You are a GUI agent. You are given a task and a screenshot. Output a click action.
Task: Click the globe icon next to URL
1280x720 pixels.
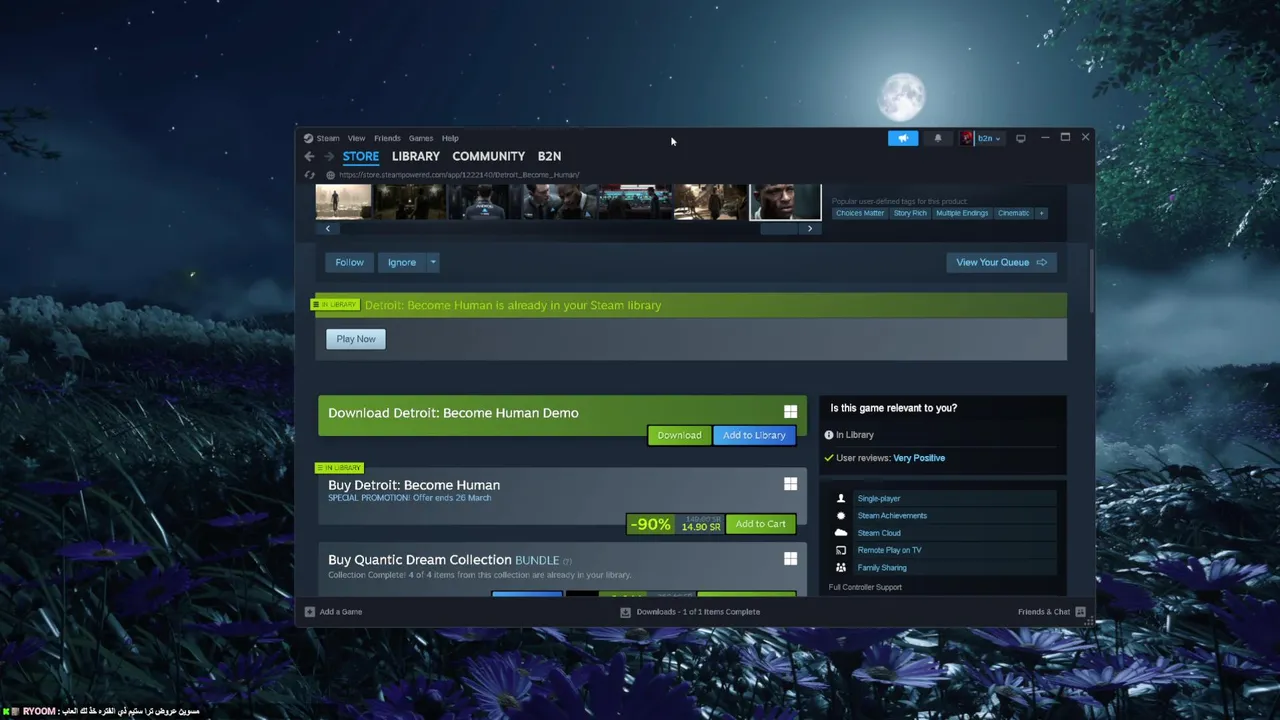[330, 175]
